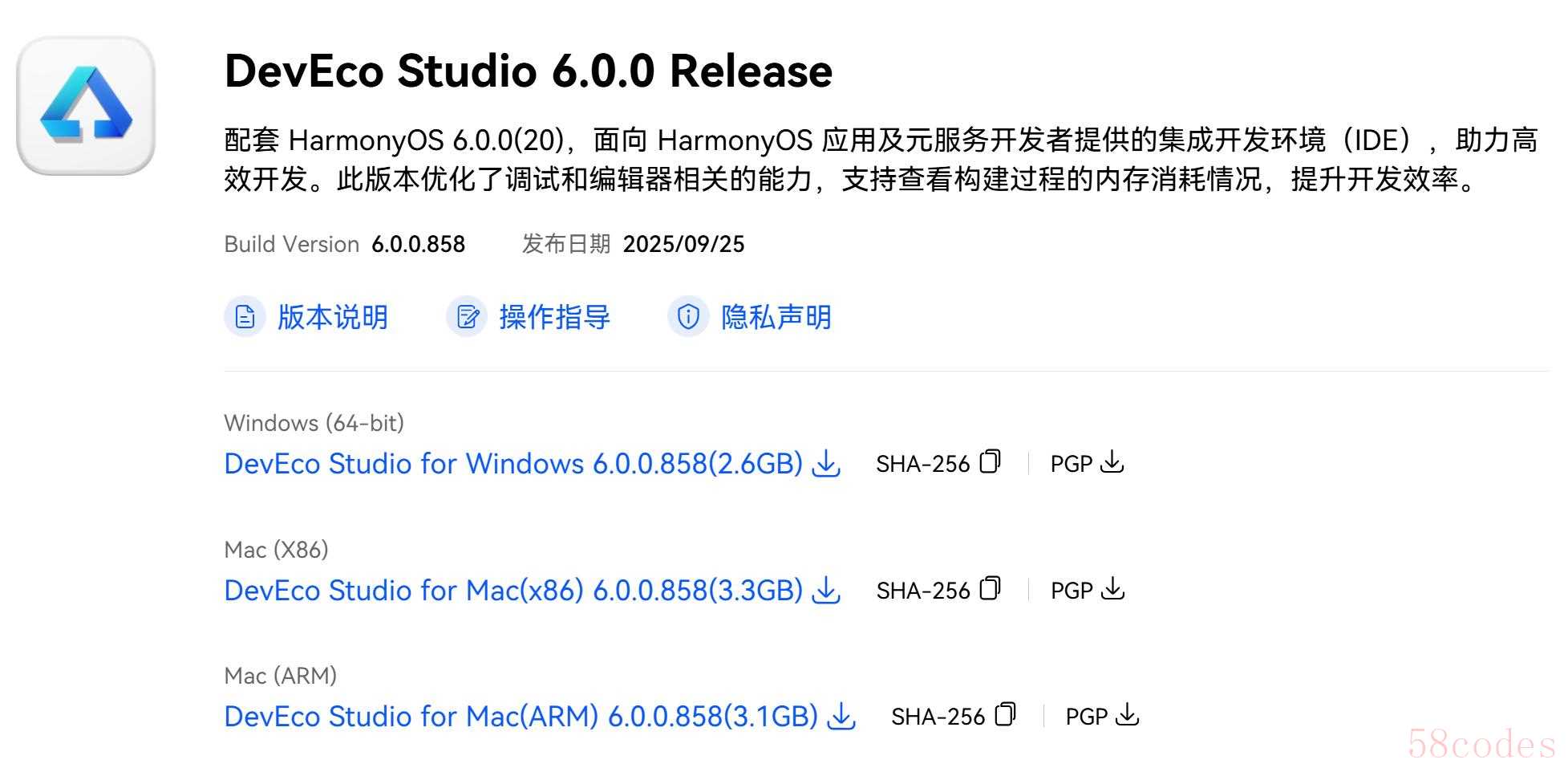Open the 隐私声明 privacy link

coord(776,317)
